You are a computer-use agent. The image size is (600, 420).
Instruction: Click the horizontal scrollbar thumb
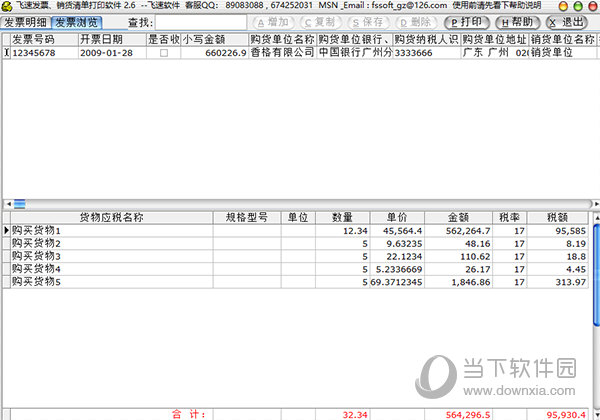[x=20, y=204]
